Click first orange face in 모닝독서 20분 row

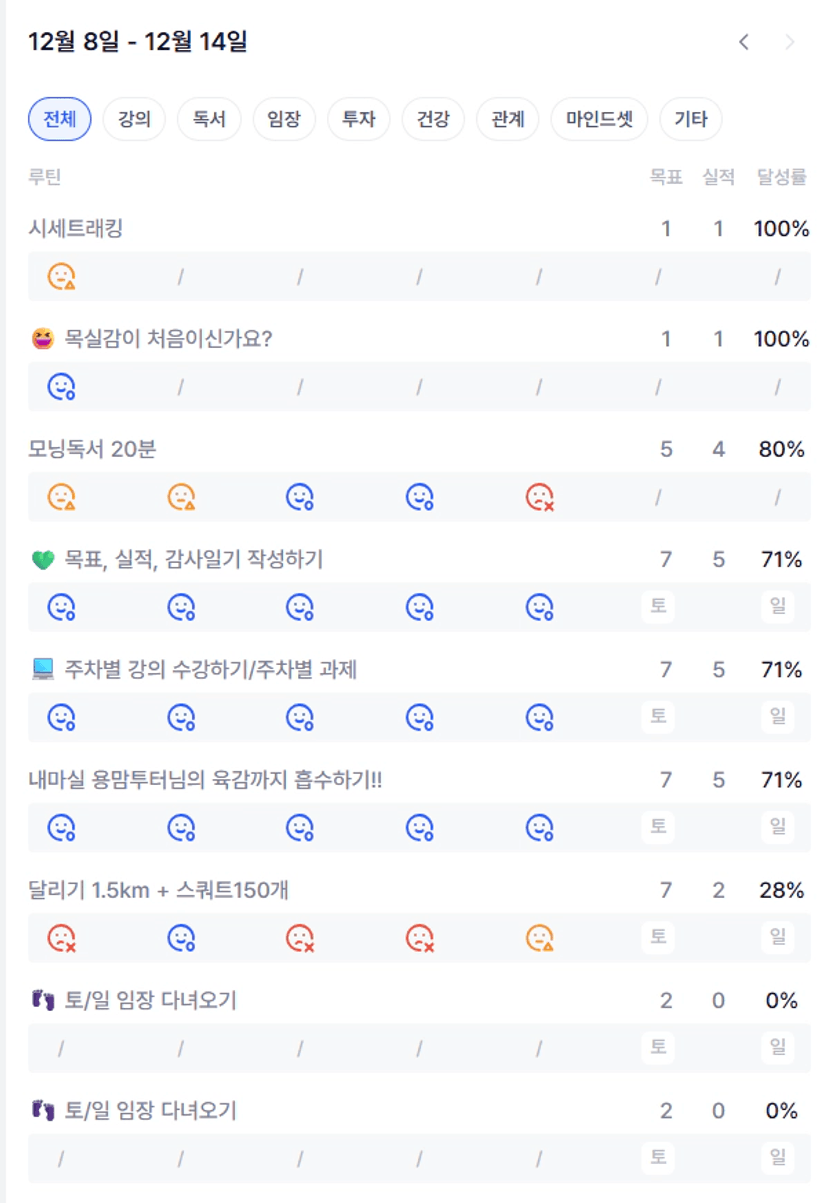[62, 496]
